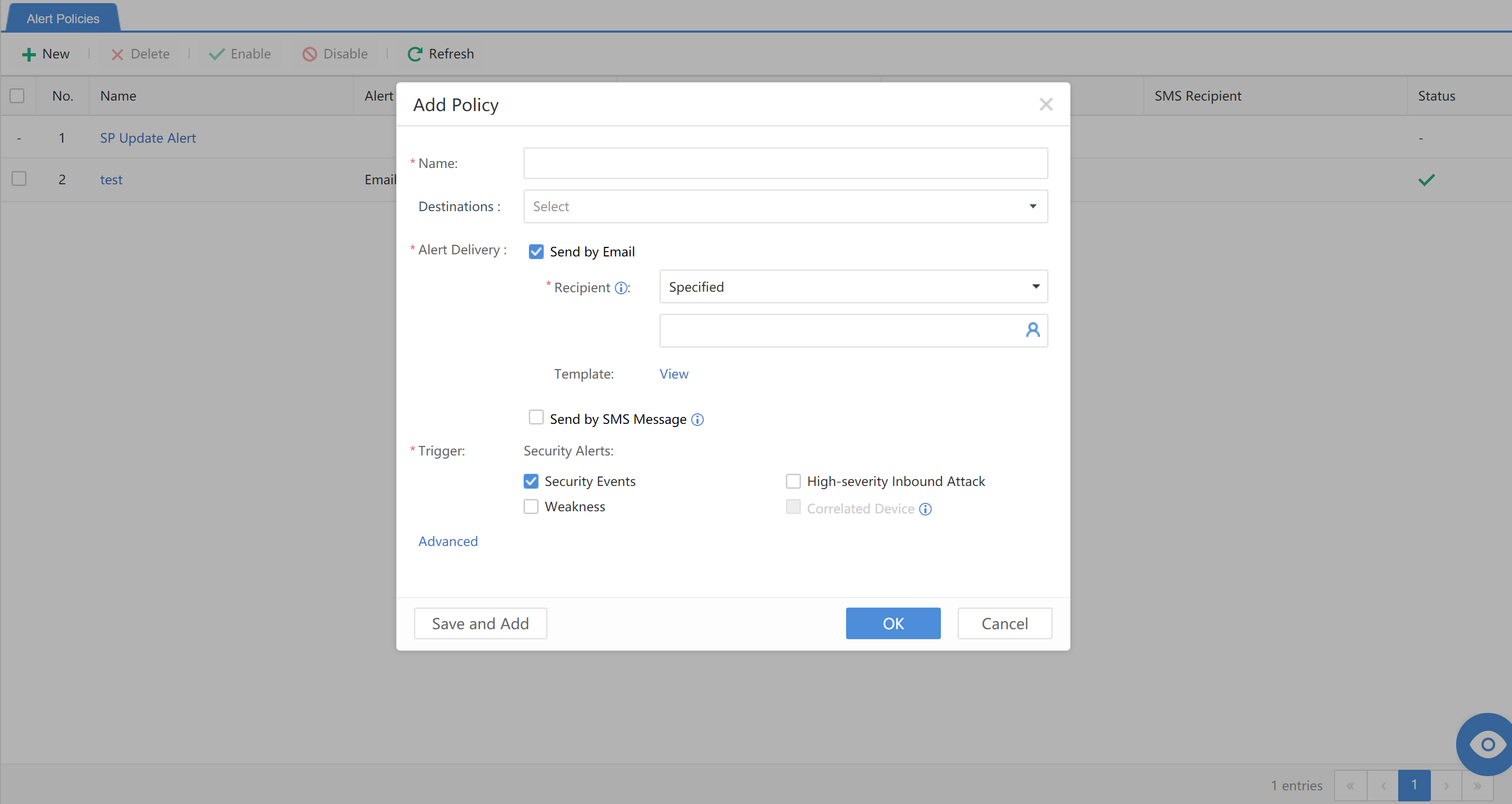
Task: Click the recipient user picker icon
Action: [1033, 330]
